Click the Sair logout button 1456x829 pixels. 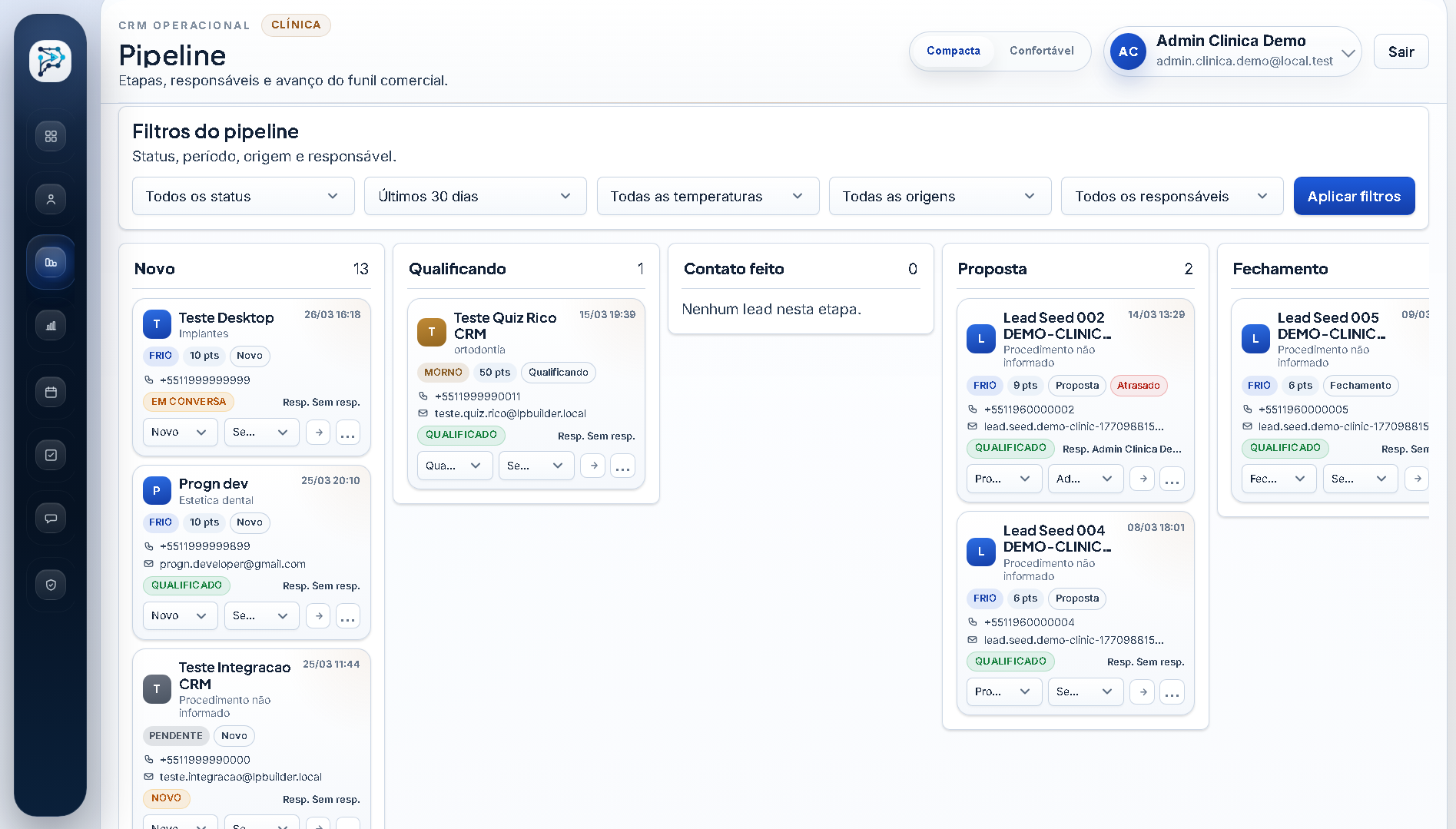[1401, 52]
